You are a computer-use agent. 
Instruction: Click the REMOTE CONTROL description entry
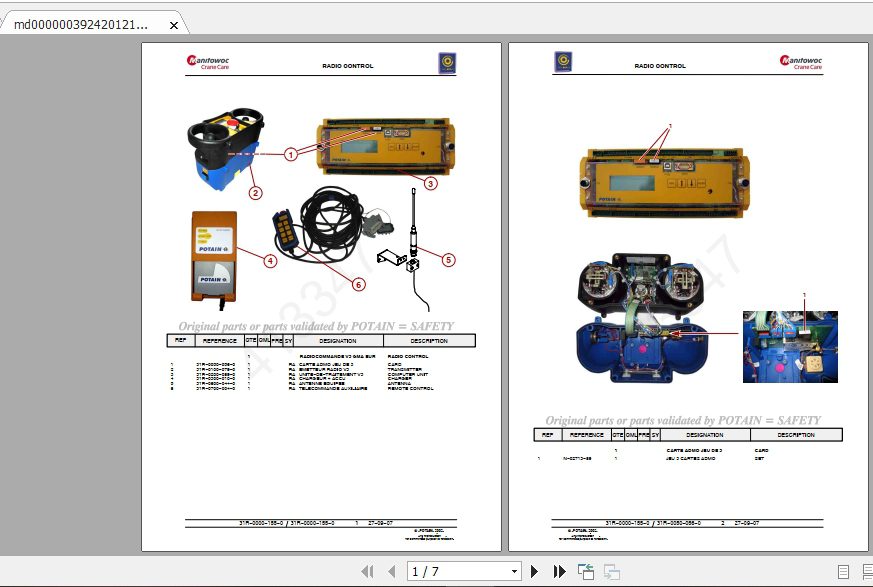point(410,389)
